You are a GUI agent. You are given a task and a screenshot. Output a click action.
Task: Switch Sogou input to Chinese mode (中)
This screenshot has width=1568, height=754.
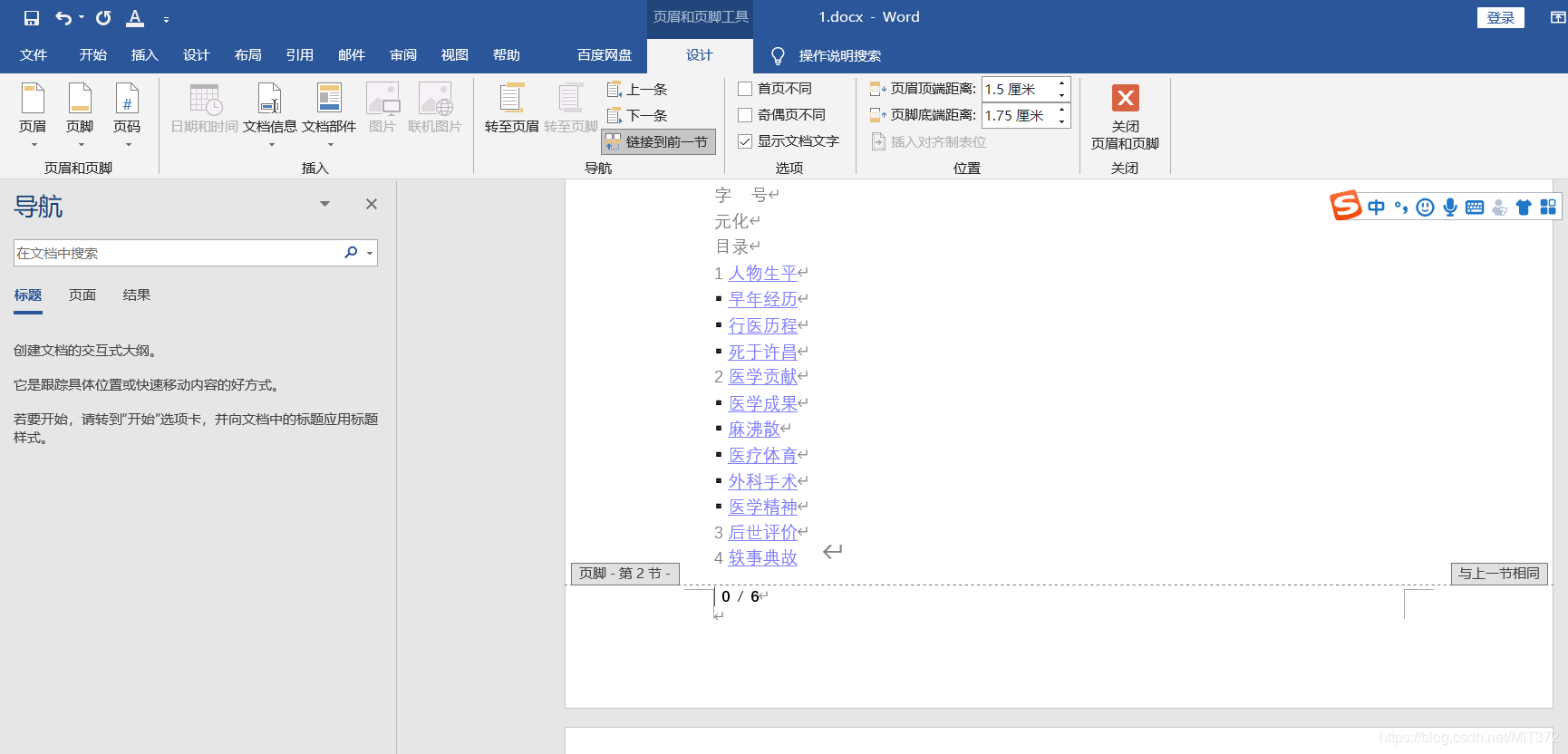[1376, 208]
